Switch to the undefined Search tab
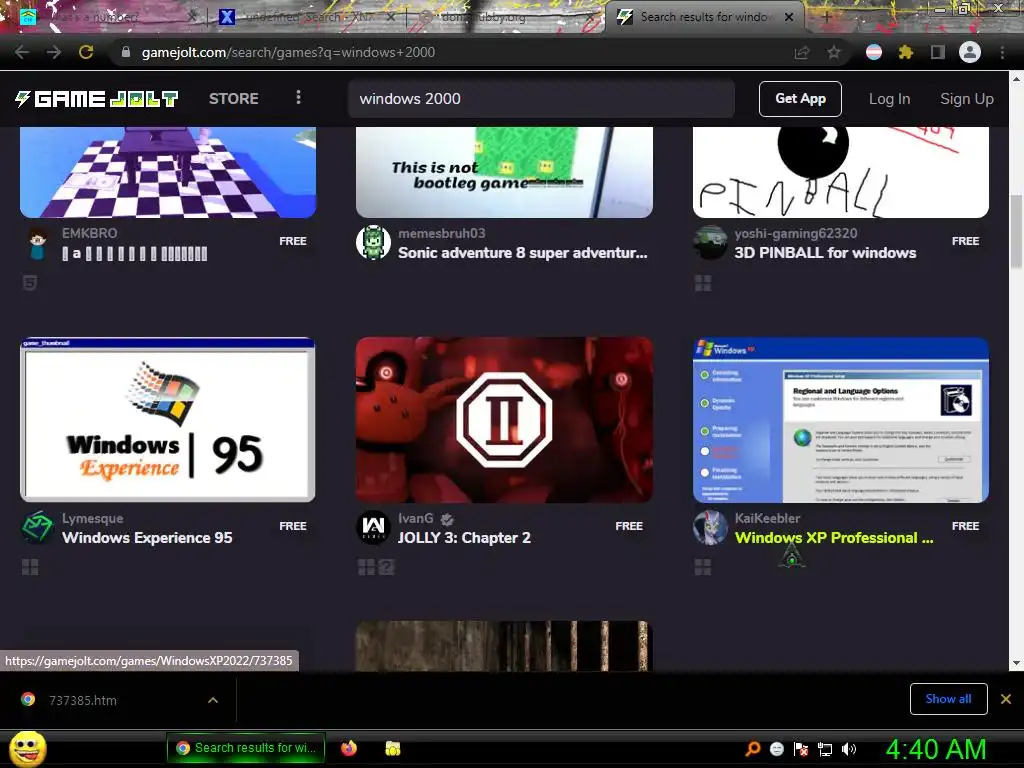The image size is (1024, 768). (x=308, y=17)
